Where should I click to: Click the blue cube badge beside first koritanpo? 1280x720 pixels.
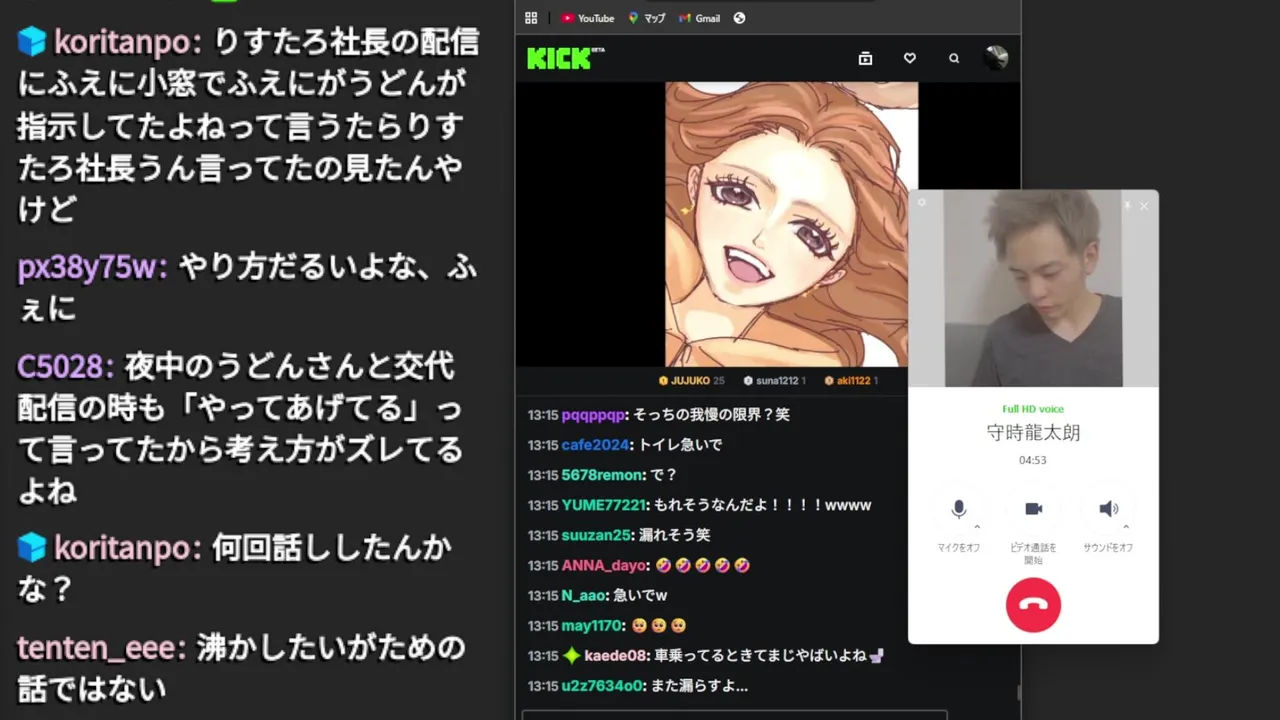32,41
